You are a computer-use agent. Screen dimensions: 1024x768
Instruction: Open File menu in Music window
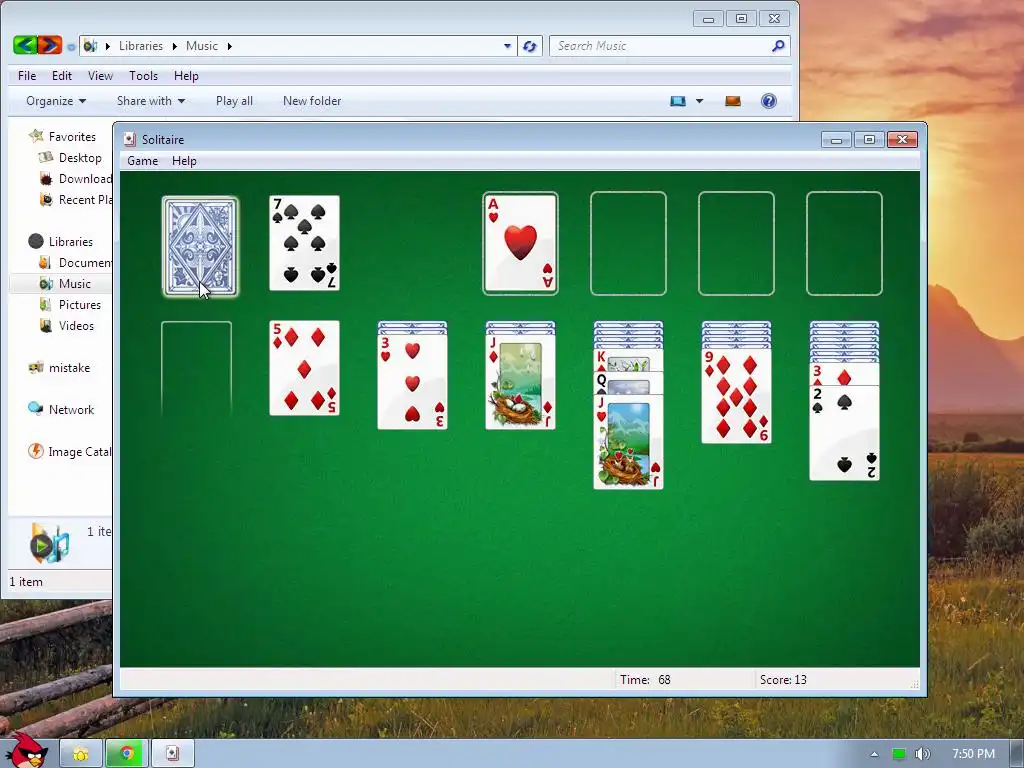27,76
